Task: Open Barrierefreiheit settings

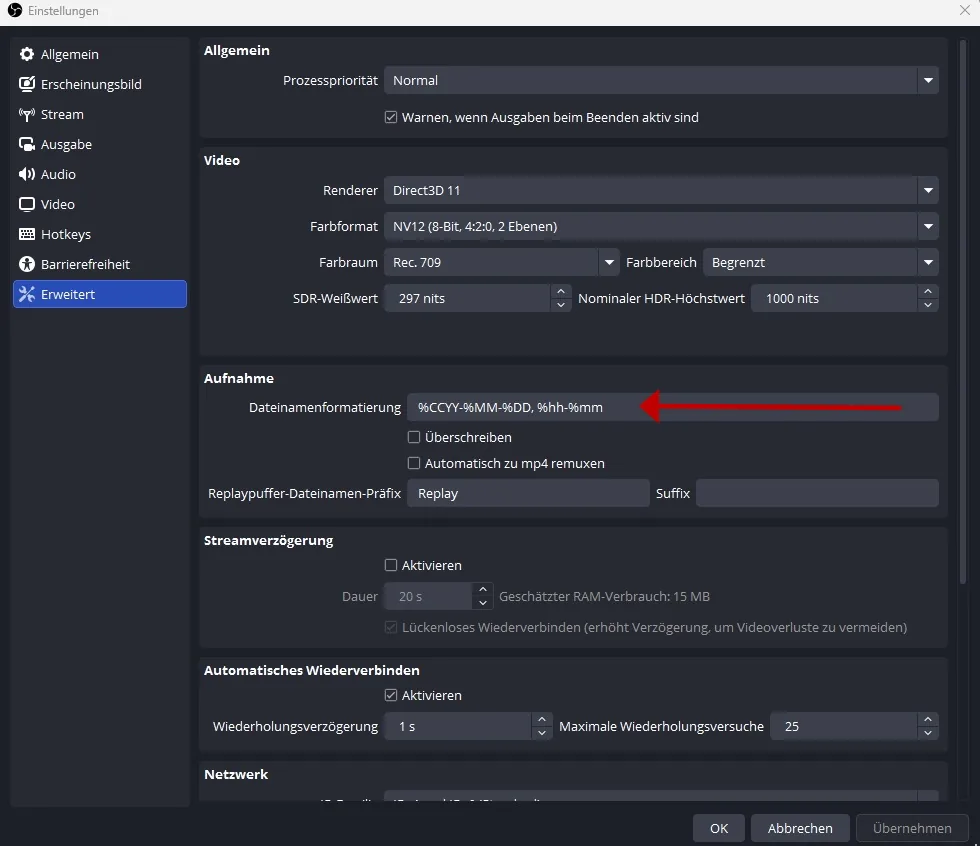Action: (x=100, y=264)
